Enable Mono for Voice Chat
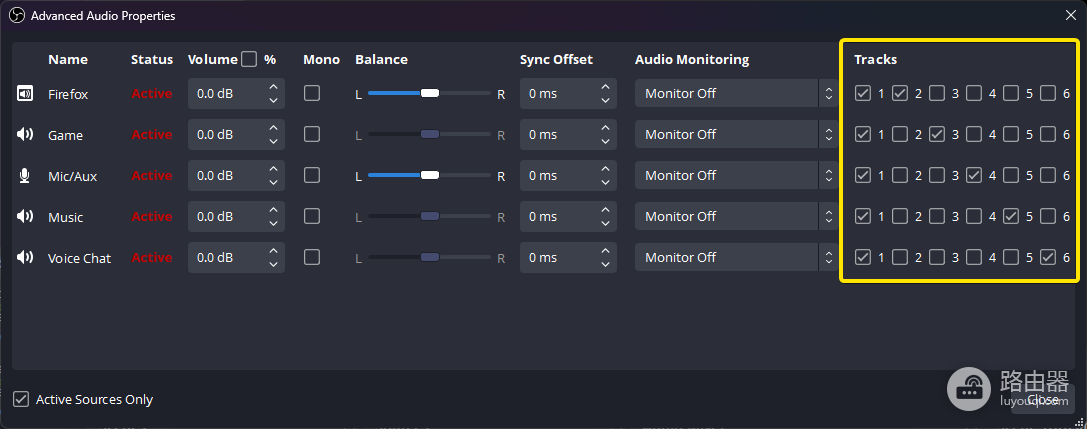This screenshot has width=1087, height=429. (312, 257)
